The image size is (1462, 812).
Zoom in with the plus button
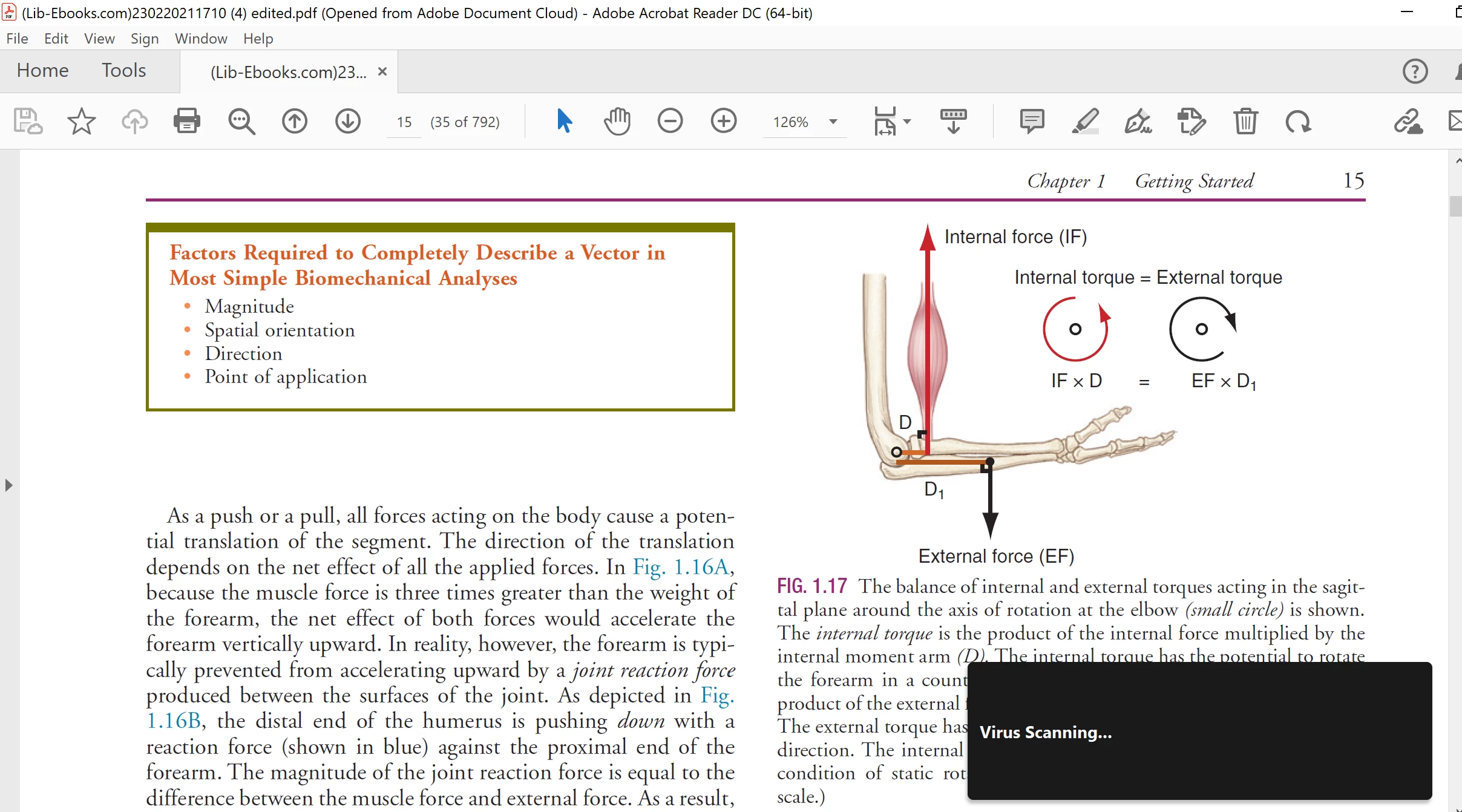[724, 121]
